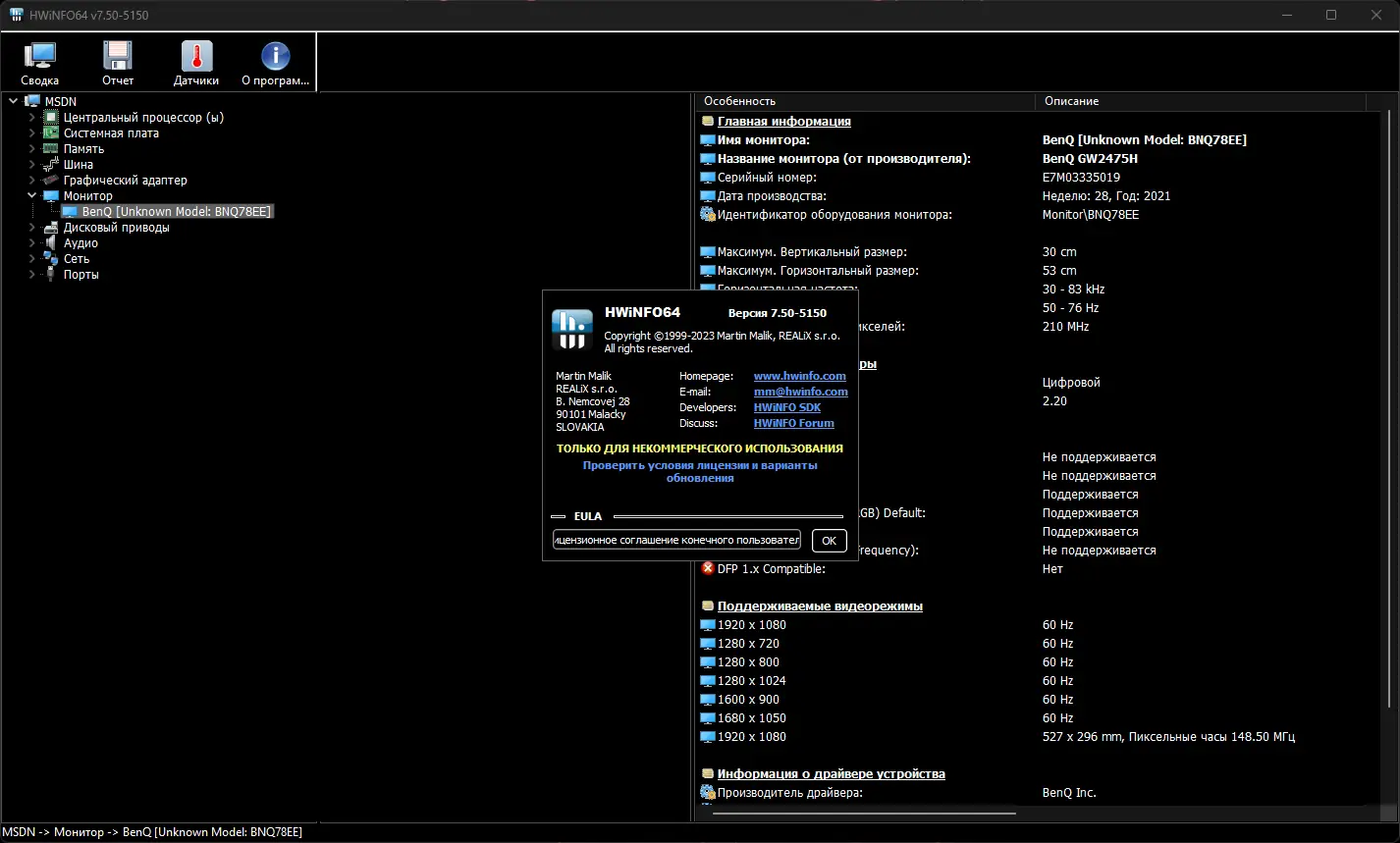This screenshot has width=1400, height=843.
Task: Select the BenQ GW2475H value
Action: click(1090, 159)
